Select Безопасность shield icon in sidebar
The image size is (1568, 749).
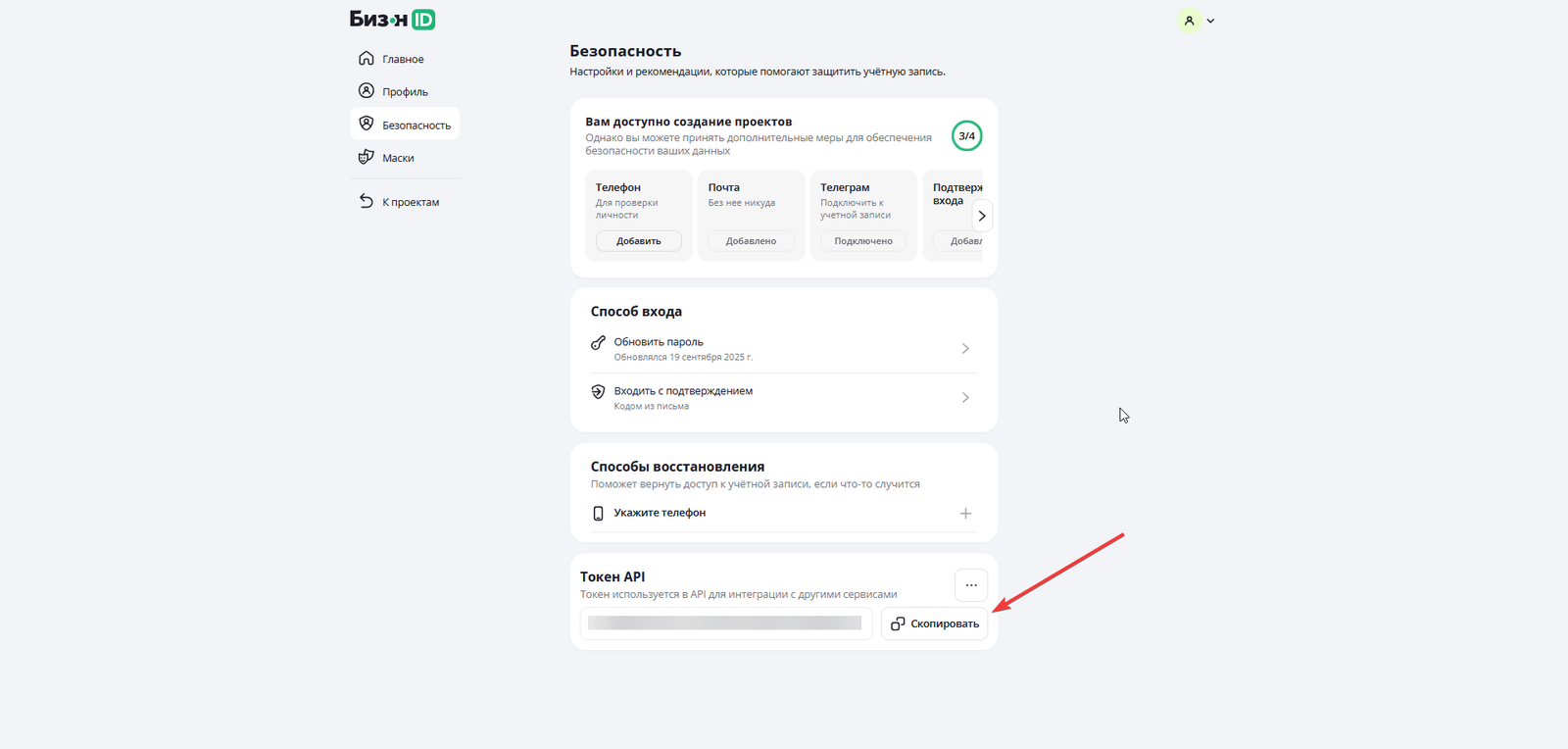pyautogui.click(x=367, y=124)
